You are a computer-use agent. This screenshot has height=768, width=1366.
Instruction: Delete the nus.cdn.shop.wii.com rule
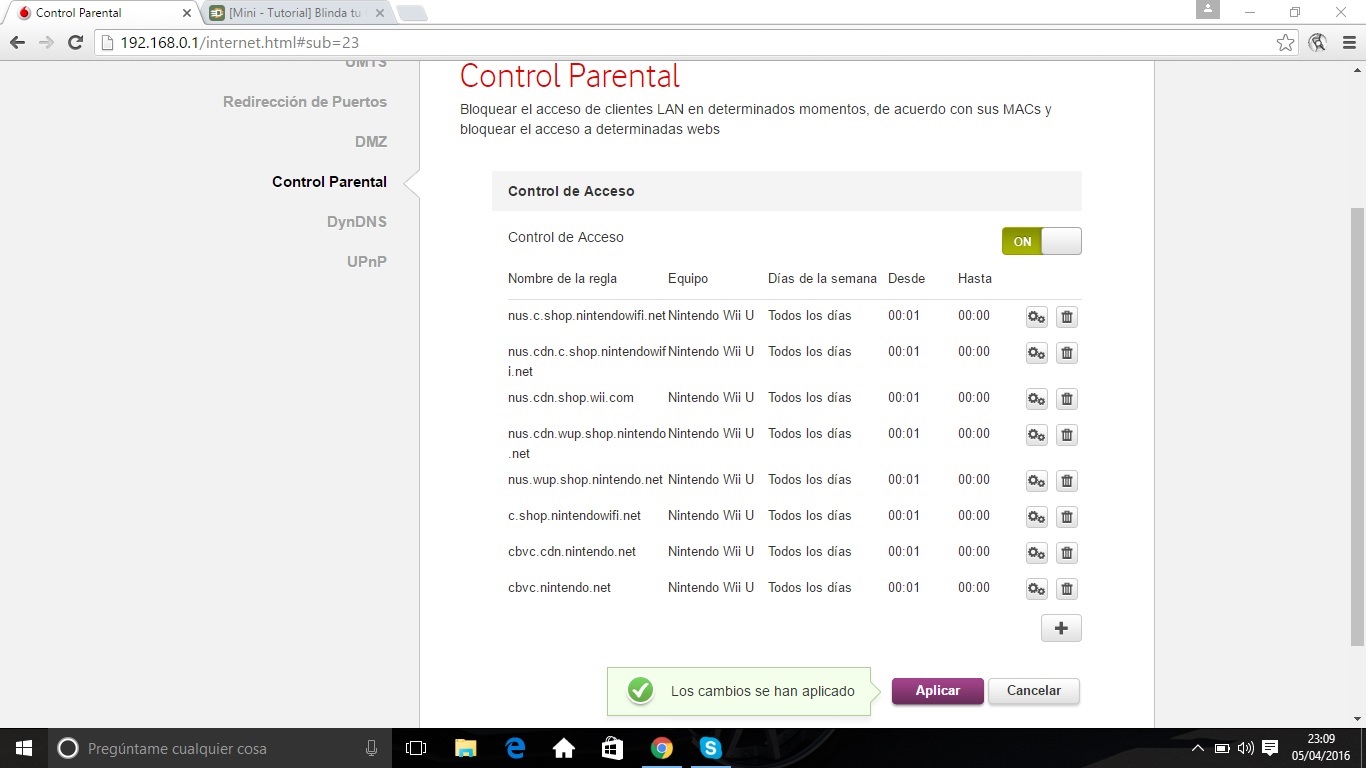1067,399
